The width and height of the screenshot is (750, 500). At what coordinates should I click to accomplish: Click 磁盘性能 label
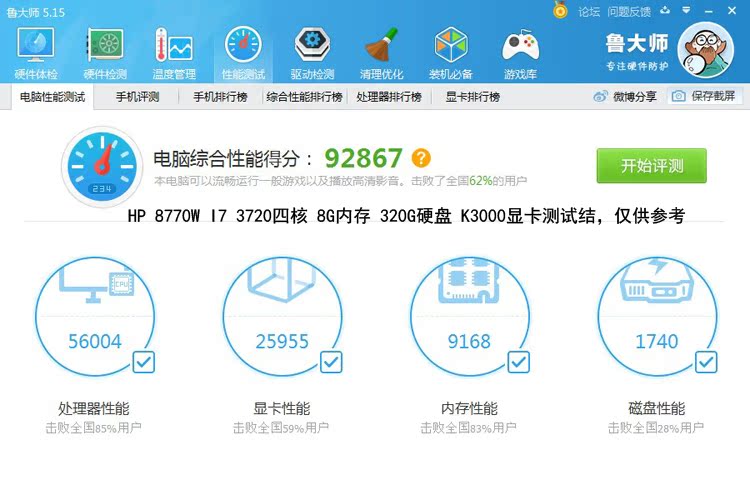(x=657, y=408)
